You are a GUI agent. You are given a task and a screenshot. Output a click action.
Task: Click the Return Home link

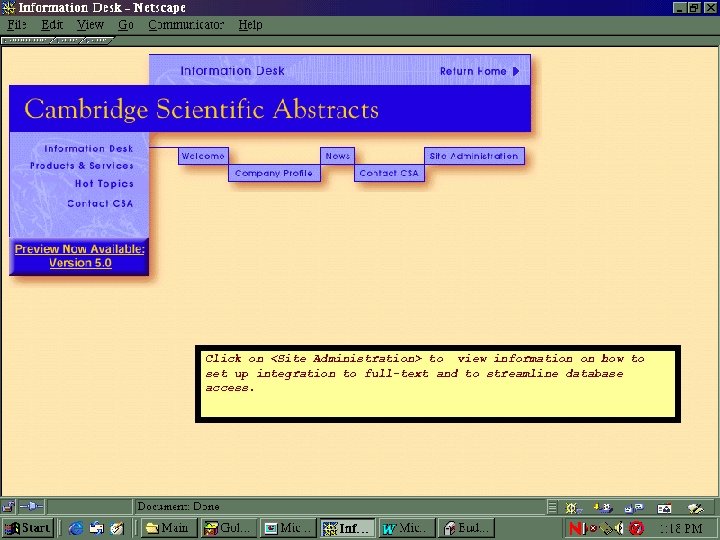(473, 71)
